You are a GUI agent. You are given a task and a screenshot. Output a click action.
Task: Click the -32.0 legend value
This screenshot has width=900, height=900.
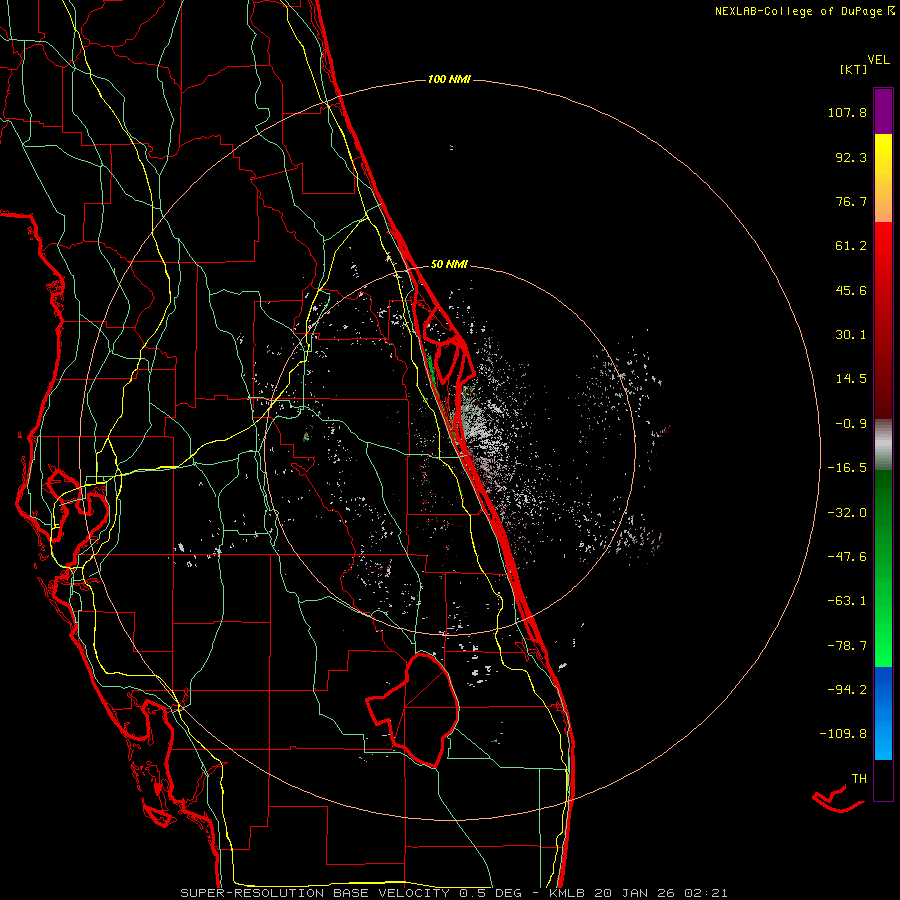(847, 513)
